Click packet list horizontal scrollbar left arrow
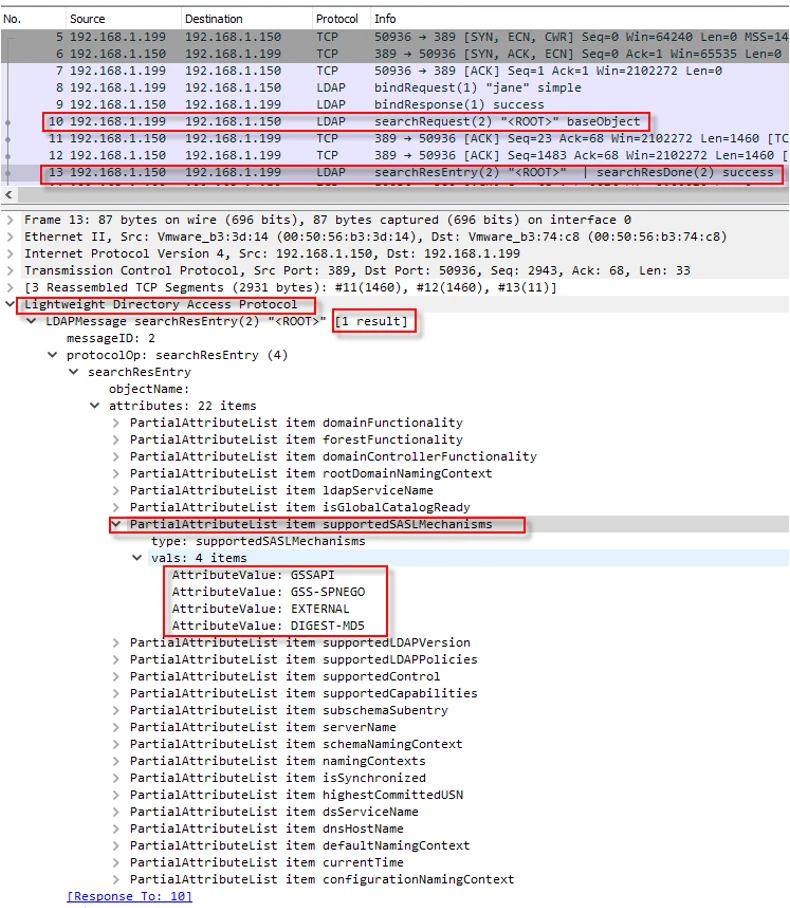Viewport: 790px width, 908px height. pyautogui.click(x=9, y=195)
